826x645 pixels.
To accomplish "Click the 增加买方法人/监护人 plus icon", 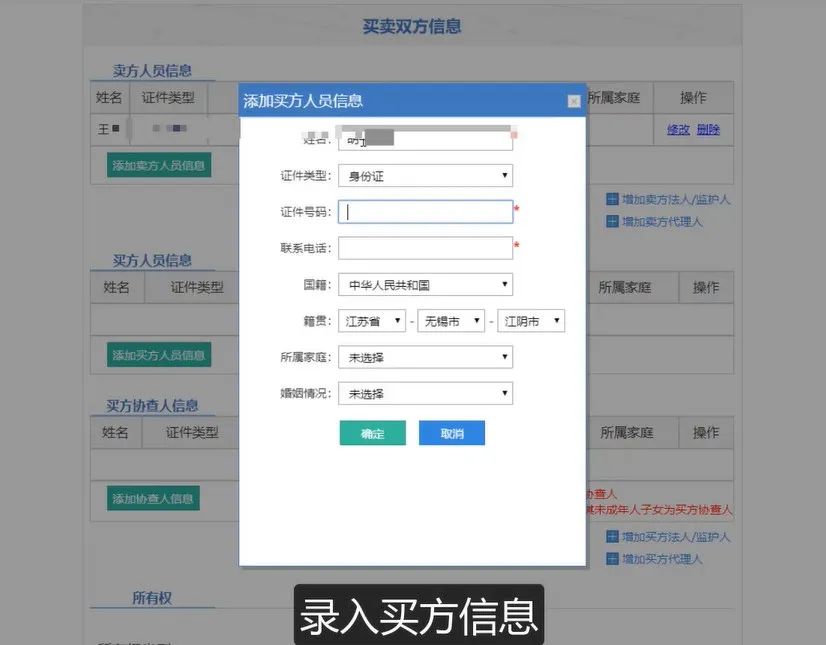I will [x=613, y=536].
